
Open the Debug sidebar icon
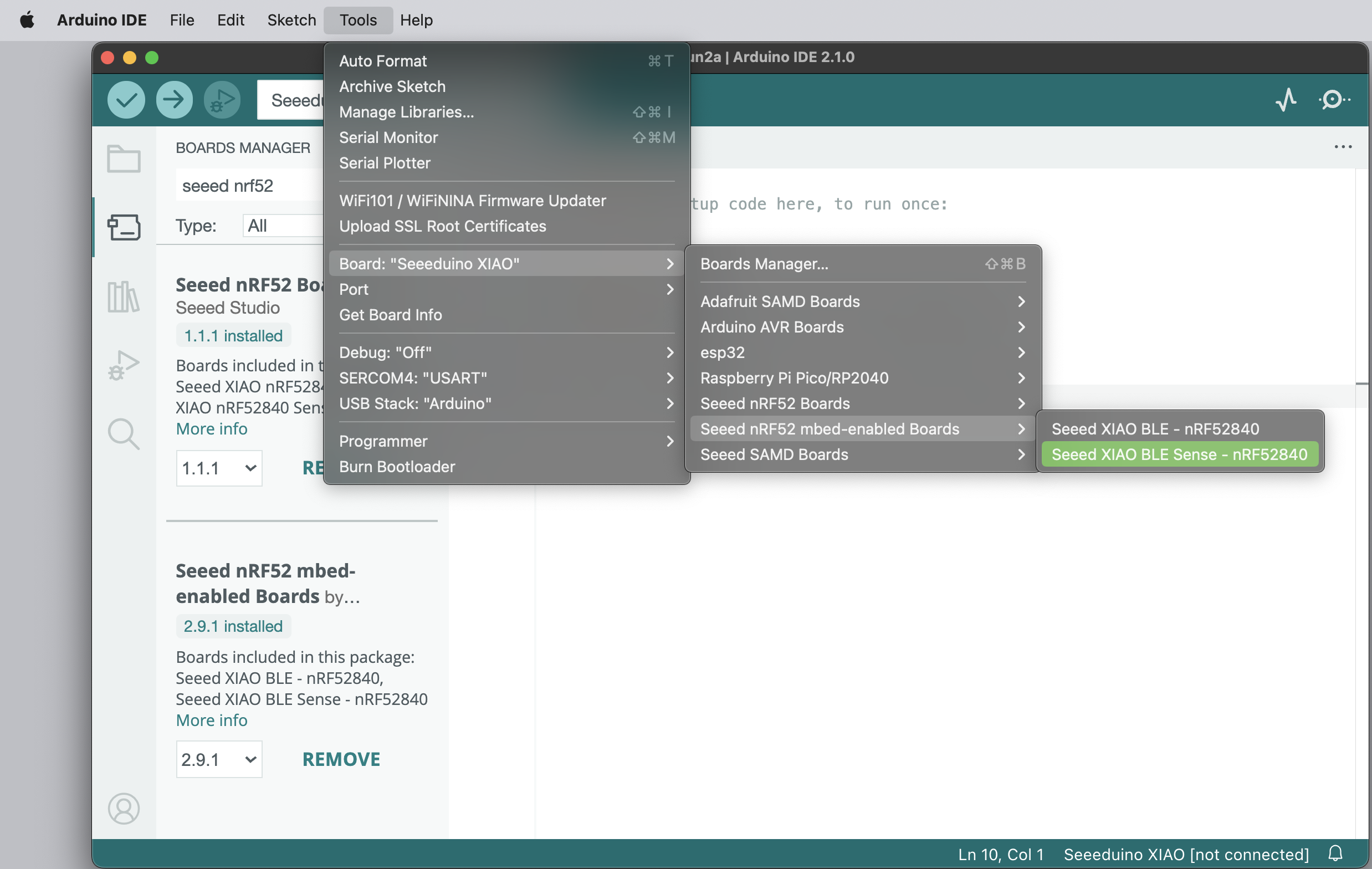pyautogui.click(x=124, y=365)
